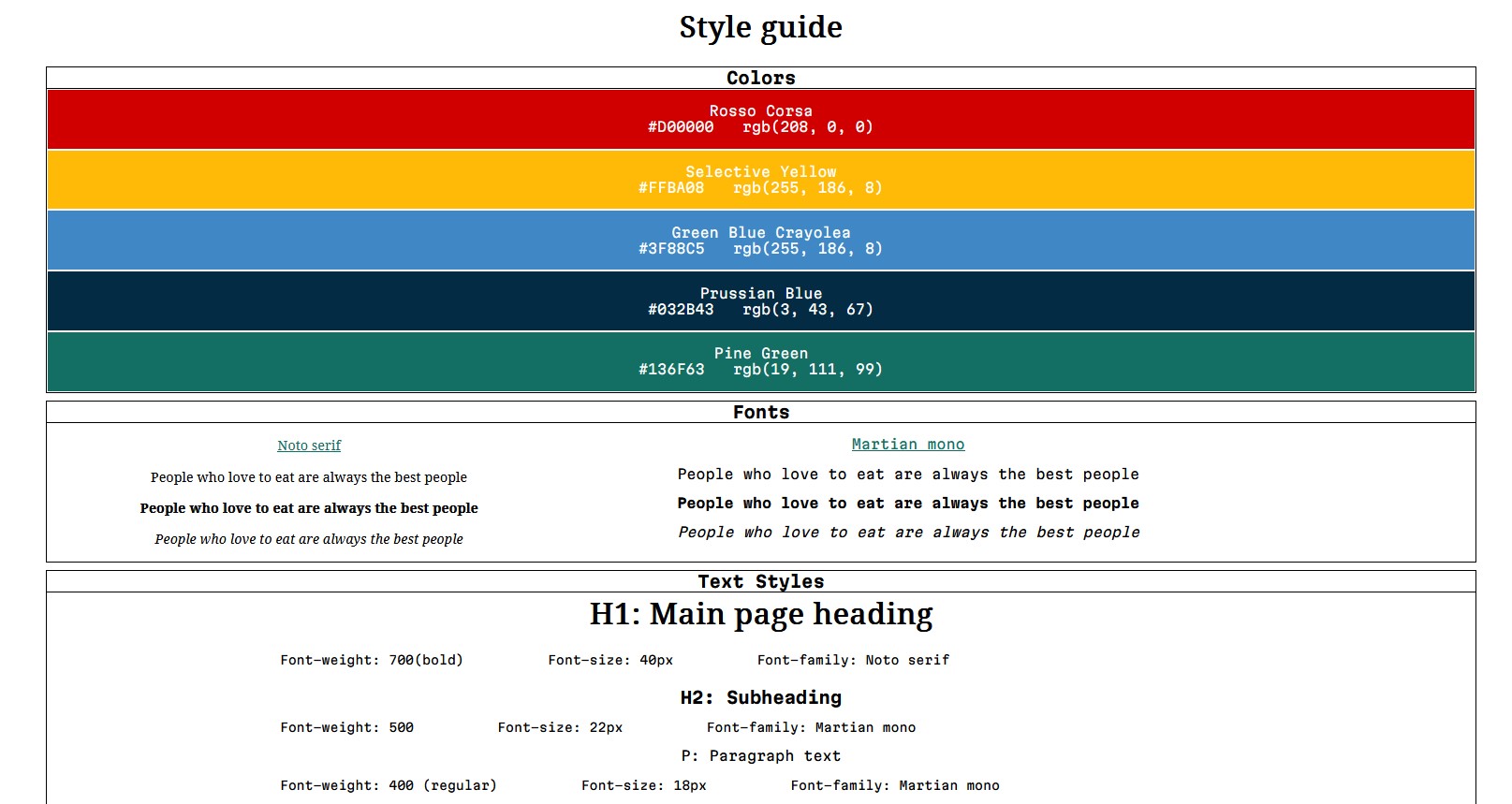Viewport: 1512px width, 804px height.
Task: Click the Font-weight: 500 label
Action: point(346,727)
